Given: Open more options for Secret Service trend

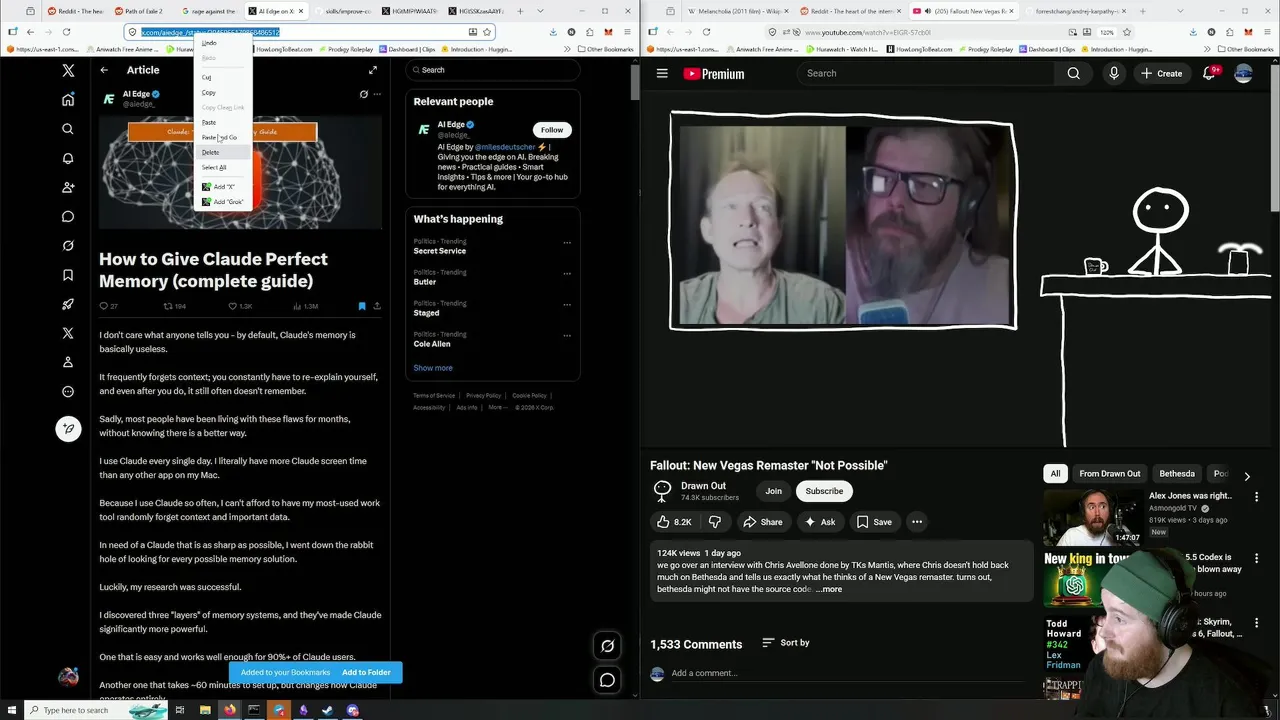Looking at the screenshot, I should click(567, 242).
